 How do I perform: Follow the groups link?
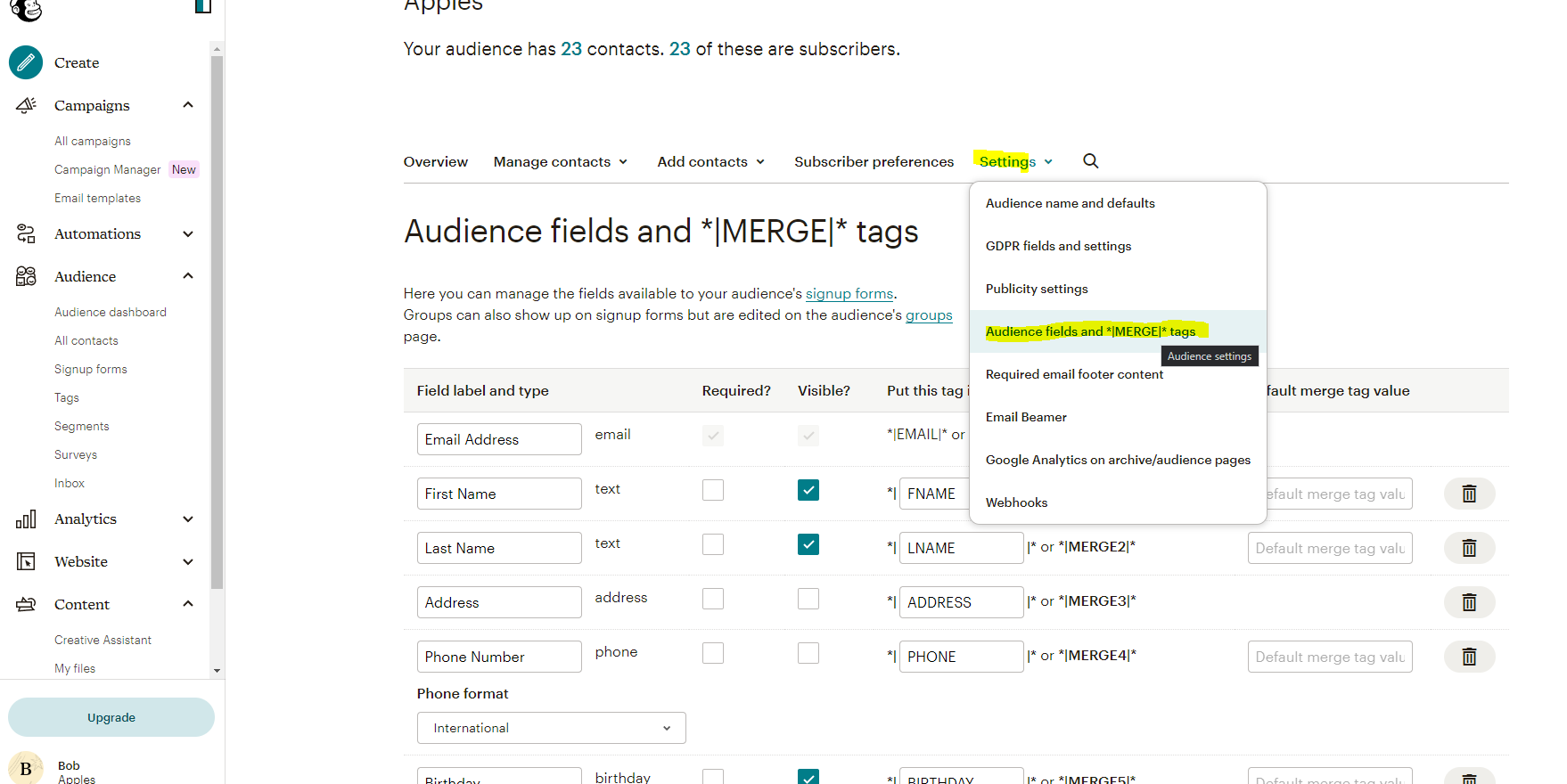click(929, 314)
